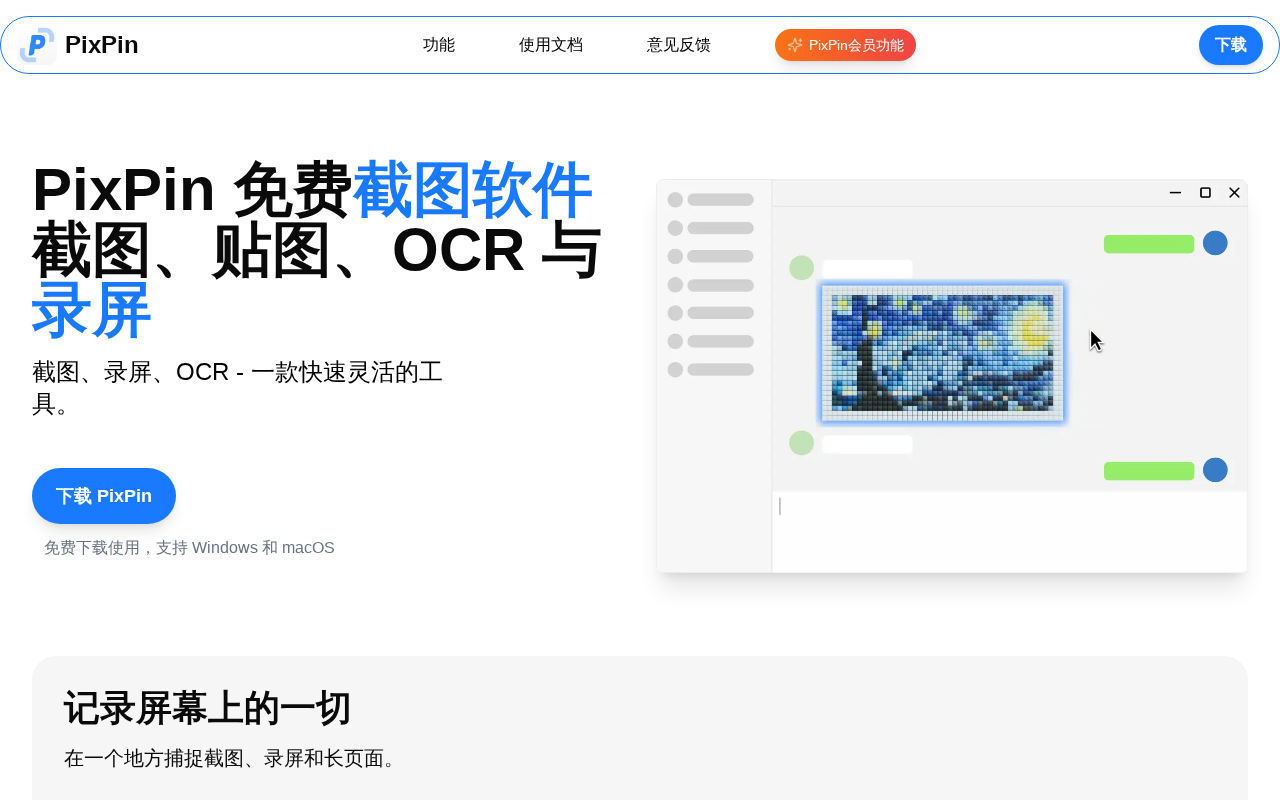Click the maximize icon in demo window
Viewport: 1280px width, 800px height.
click(x=1205, y=193)
